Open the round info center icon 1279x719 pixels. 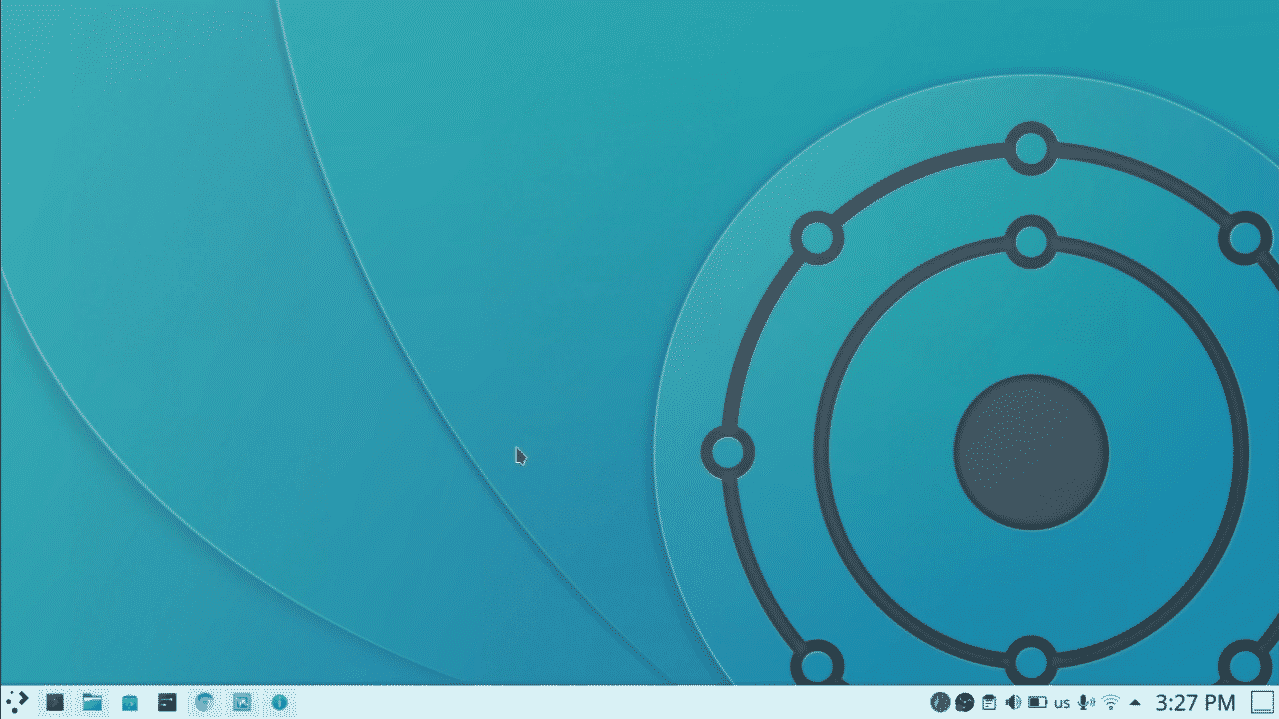279,703
